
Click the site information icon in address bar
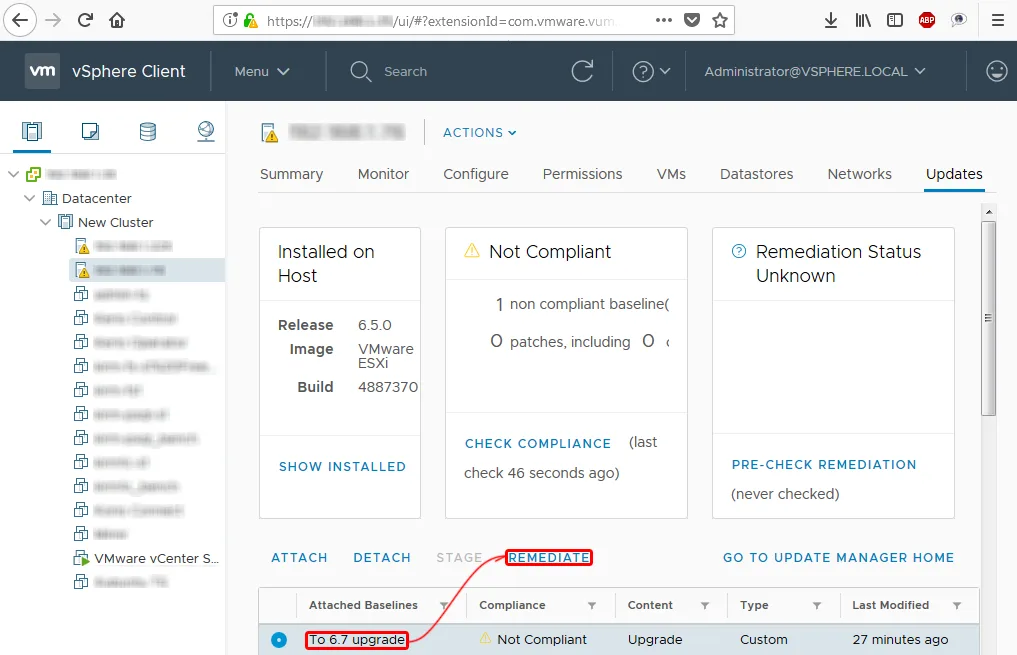(x=230, y=20)
